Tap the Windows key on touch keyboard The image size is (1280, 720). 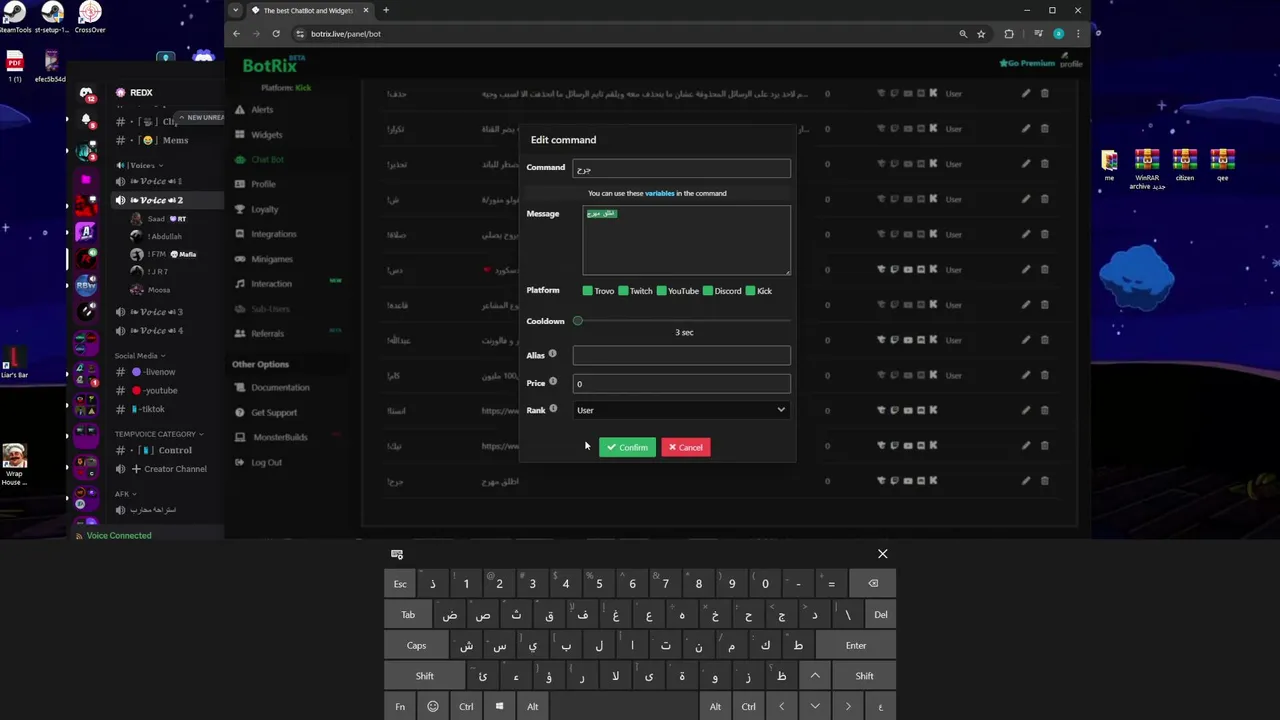pos(499,707)
